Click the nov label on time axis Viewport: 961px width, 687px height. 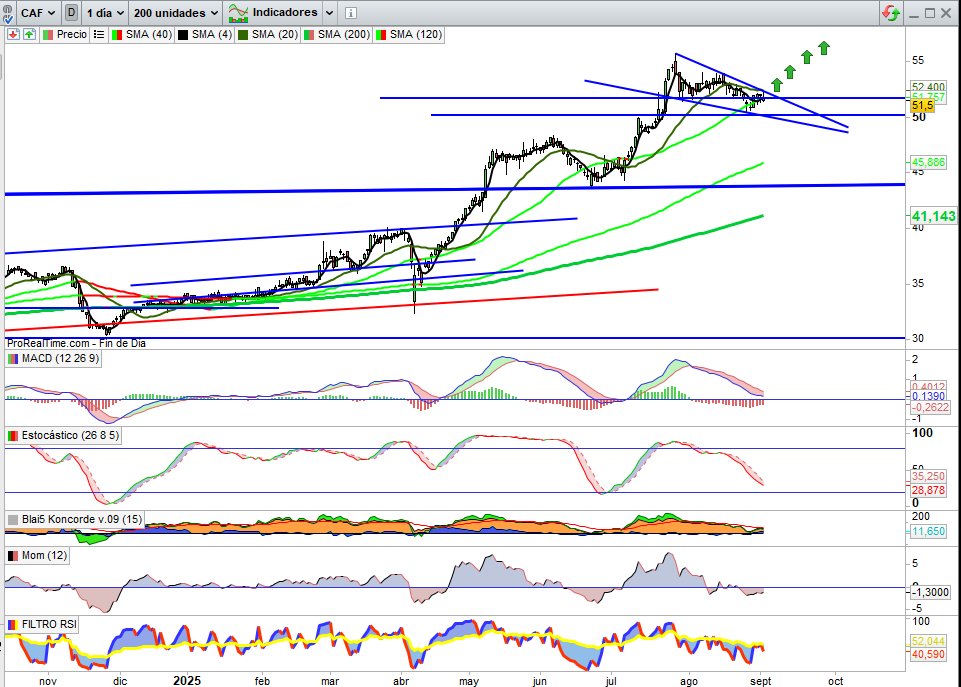pos(48,681)
